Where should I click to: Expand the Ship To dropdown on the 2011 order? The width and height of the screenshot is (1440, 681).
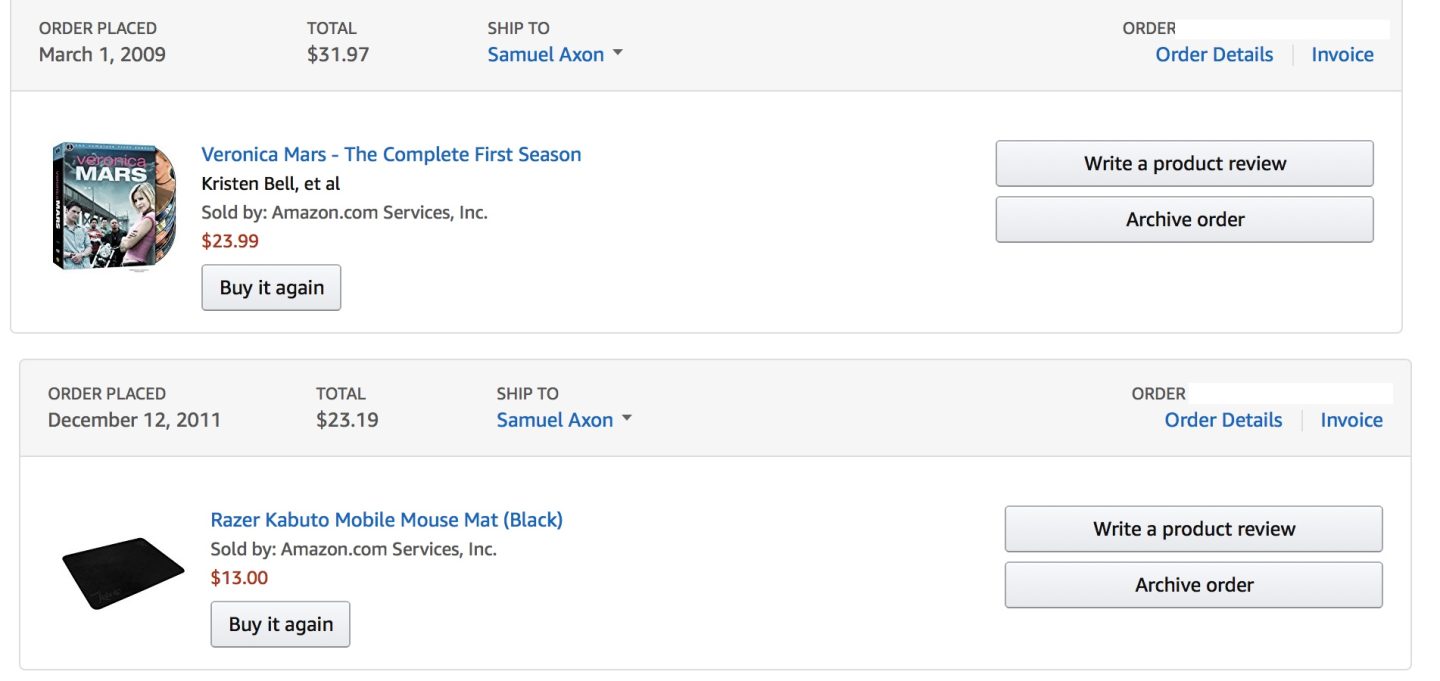(628, 421)
